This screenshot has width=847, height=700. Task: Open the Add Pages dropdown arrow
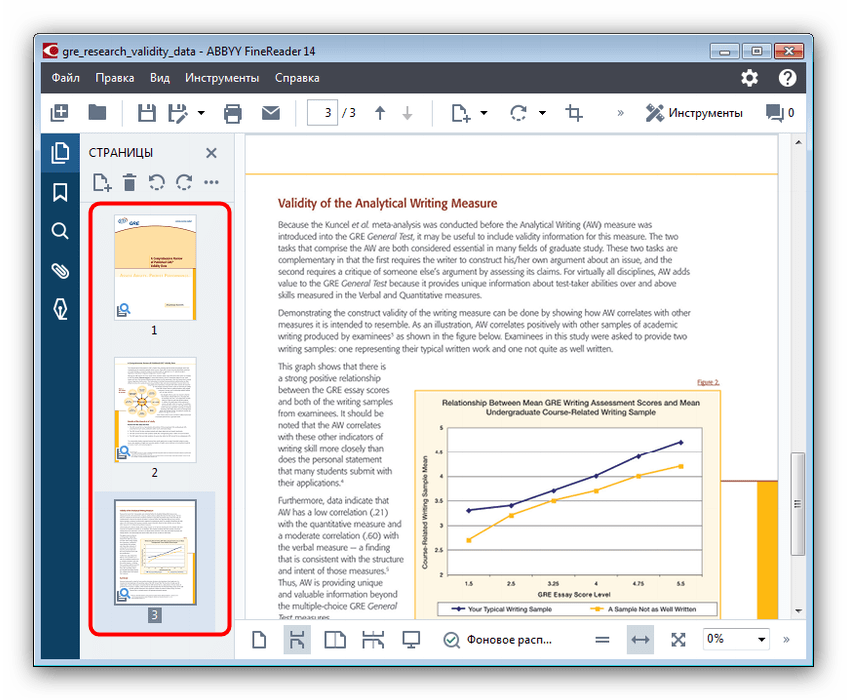click(x=484, y=113)
